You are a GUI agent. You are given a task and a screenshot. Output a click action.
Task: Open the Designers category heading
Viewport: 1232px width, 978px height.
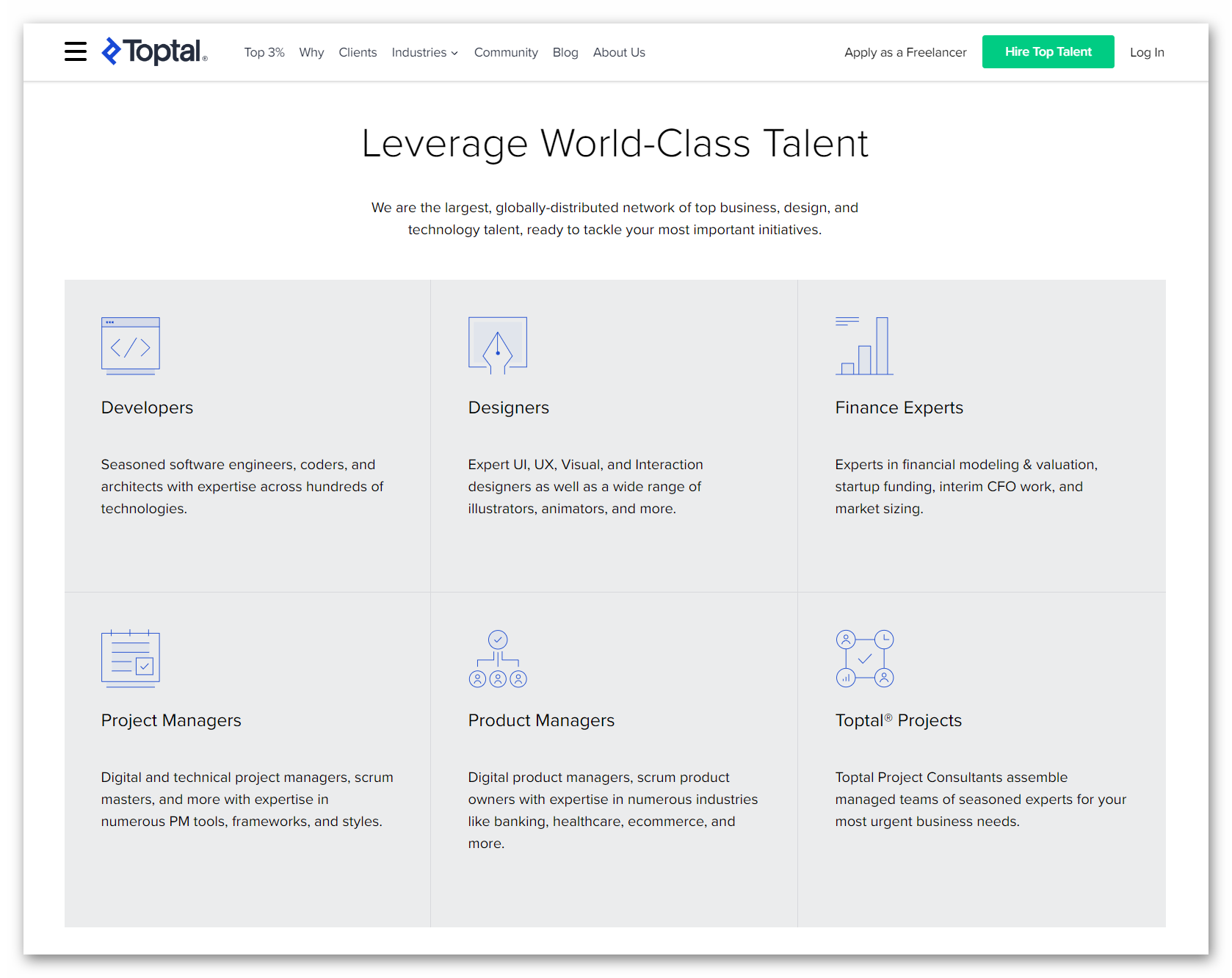[x=509, y=407]
